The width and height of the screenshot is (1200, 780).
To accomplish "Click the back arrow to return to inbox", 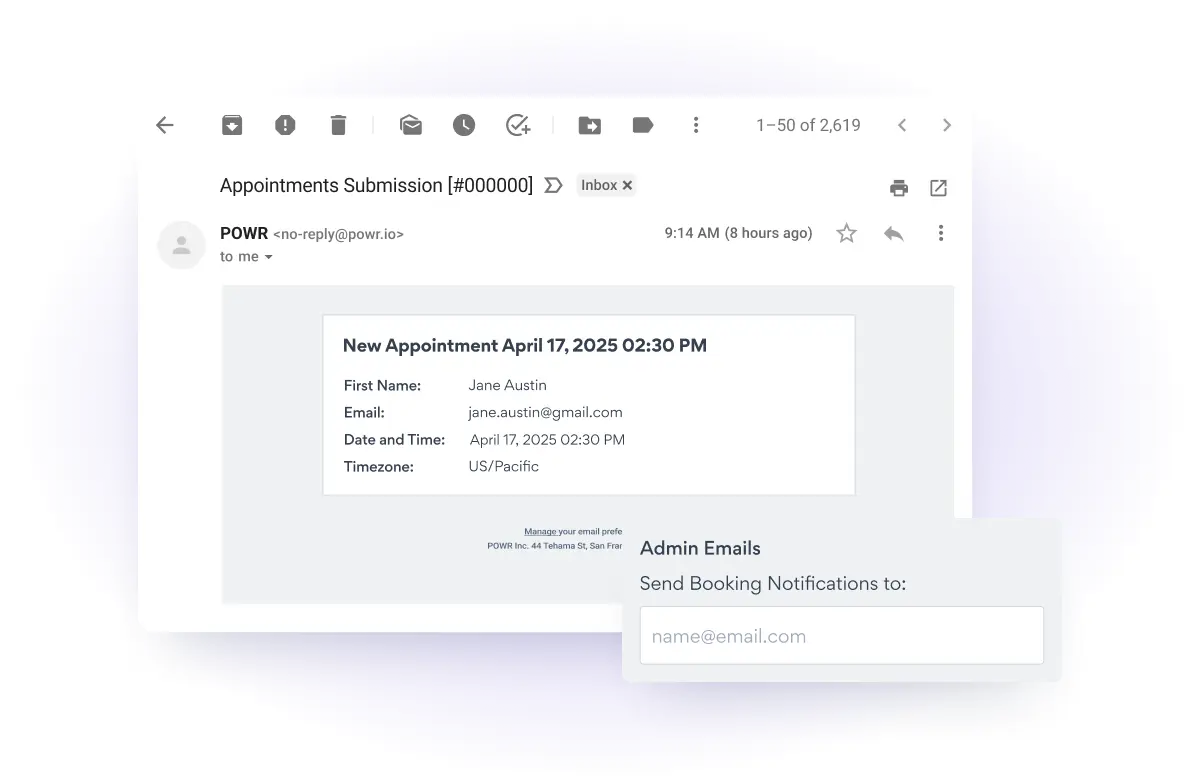I will (165, 125).
